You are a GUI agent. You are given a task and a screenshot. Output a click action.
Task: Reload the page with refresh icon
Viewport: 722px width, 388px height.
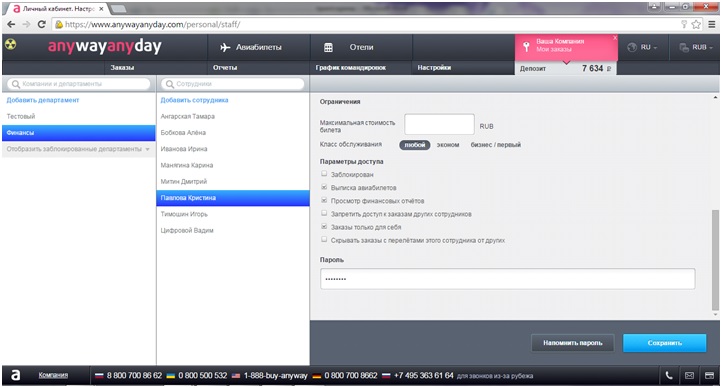tap(41, 24)
